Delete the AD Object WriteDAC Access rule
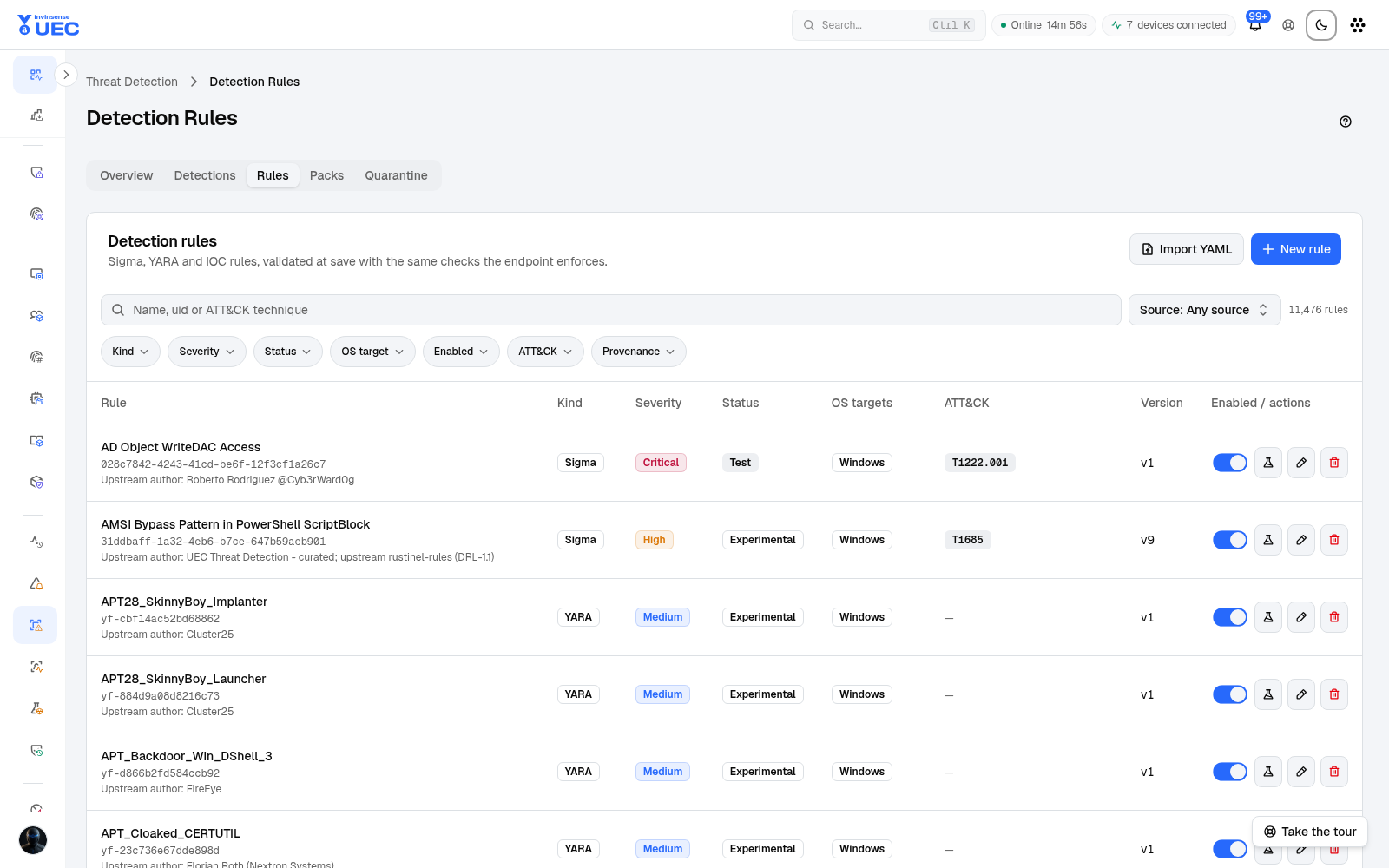This screenshot has height=868, width=1389. pos(1334,463)
